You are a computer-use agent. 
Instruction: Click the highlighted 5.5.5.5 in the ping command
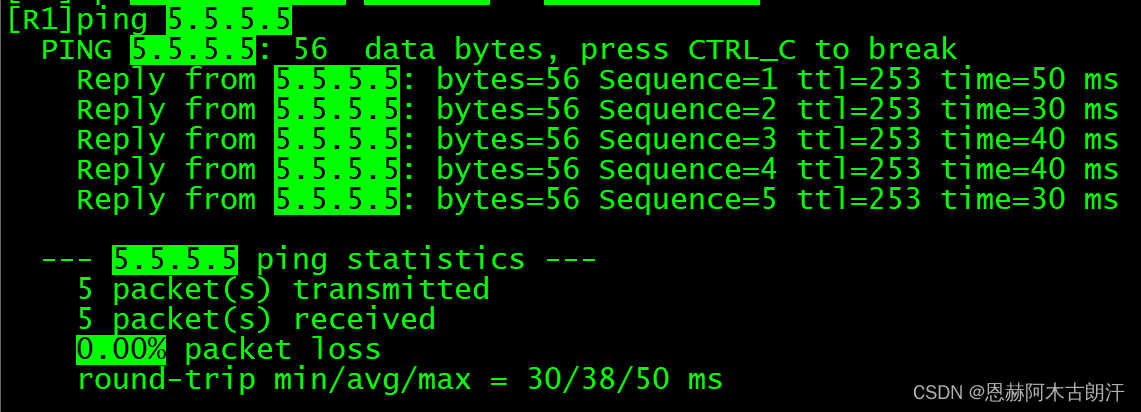[229, 20]
